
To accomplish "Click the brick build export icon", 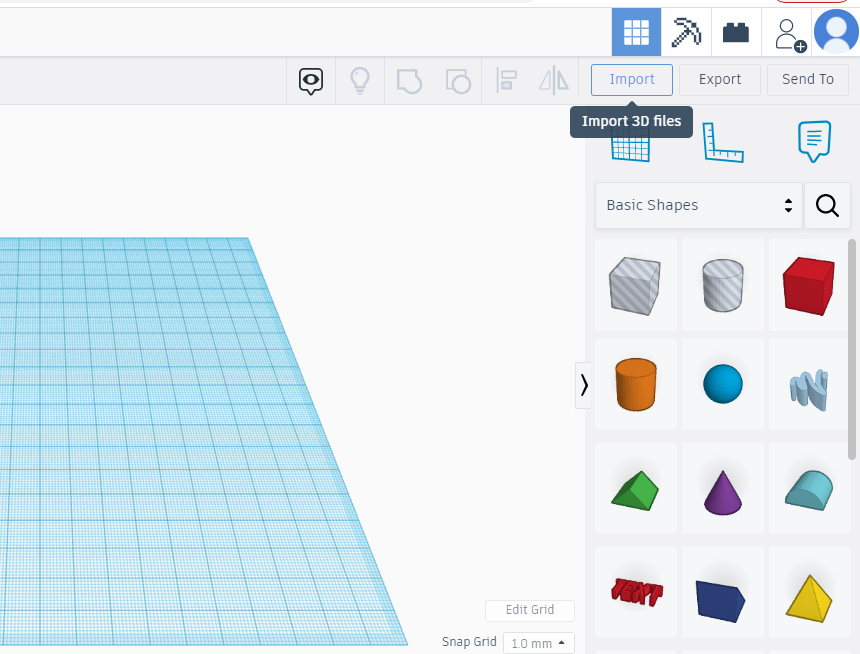I will click(x=735, y=31).
